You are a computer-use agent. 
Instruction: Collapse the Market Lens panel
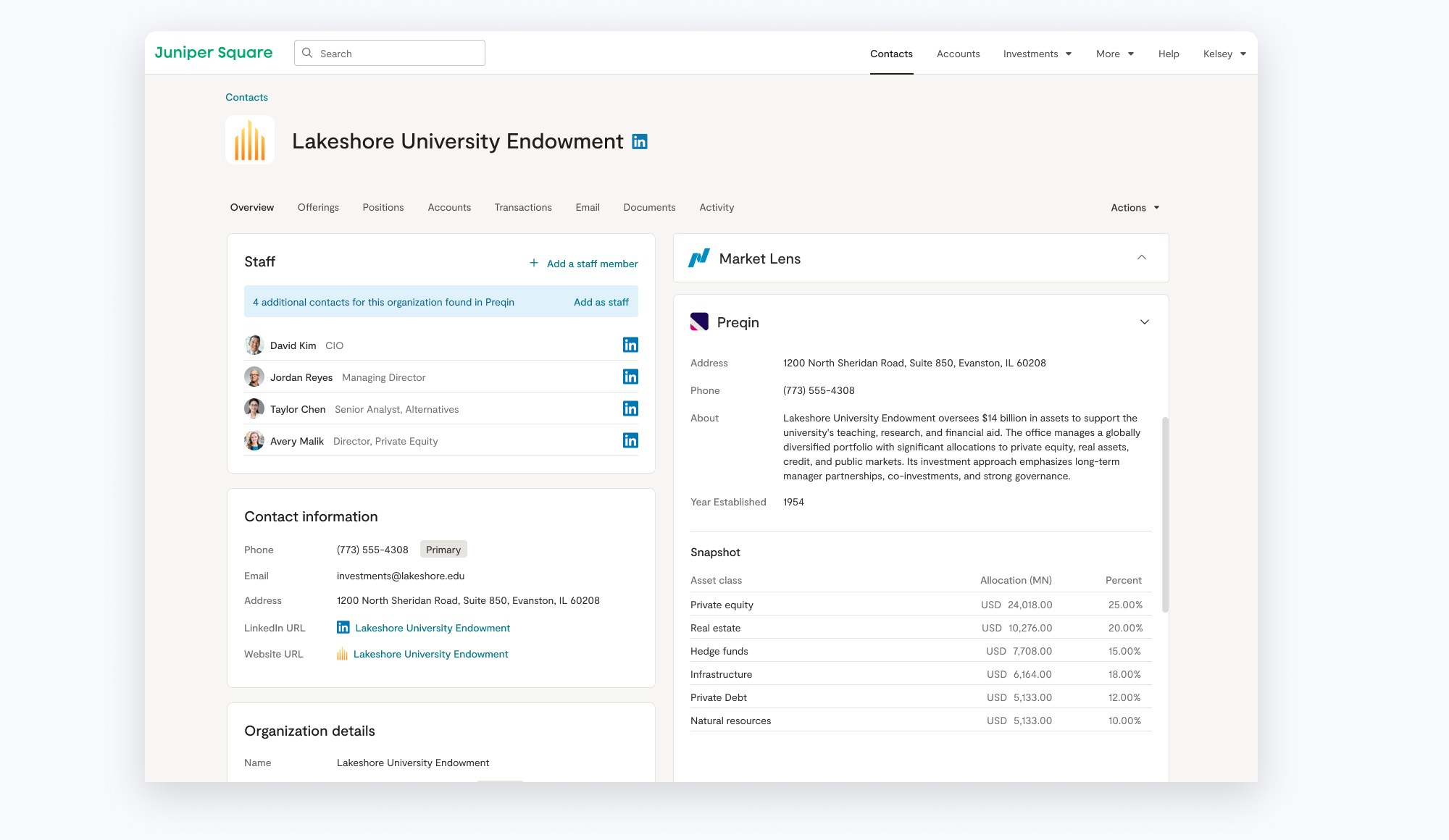point(1142,258)
